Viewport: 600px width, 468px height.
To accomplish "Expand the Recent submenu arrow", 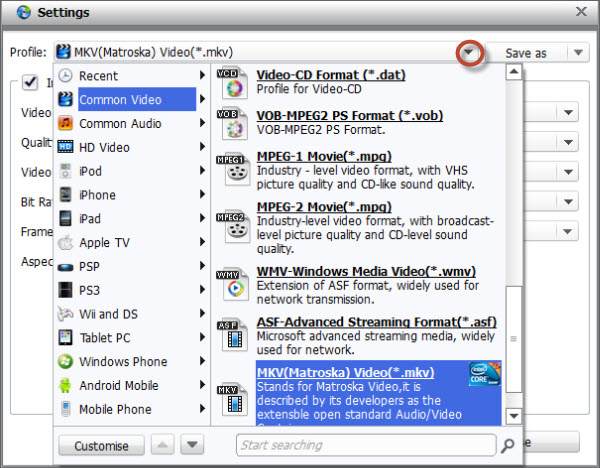I will [202, 75].
